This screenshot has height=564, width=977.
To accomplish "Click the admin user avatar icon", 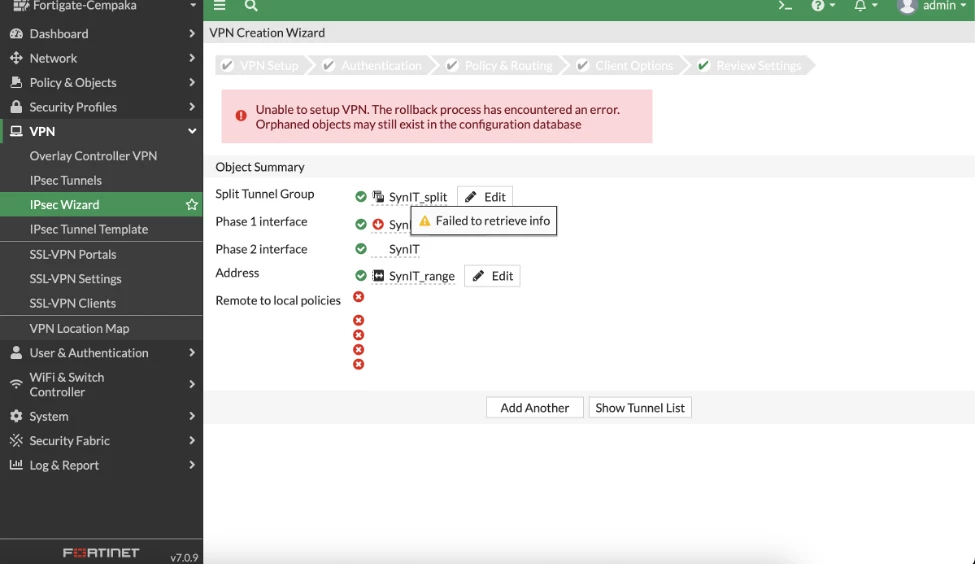I will tap(907, 6).
